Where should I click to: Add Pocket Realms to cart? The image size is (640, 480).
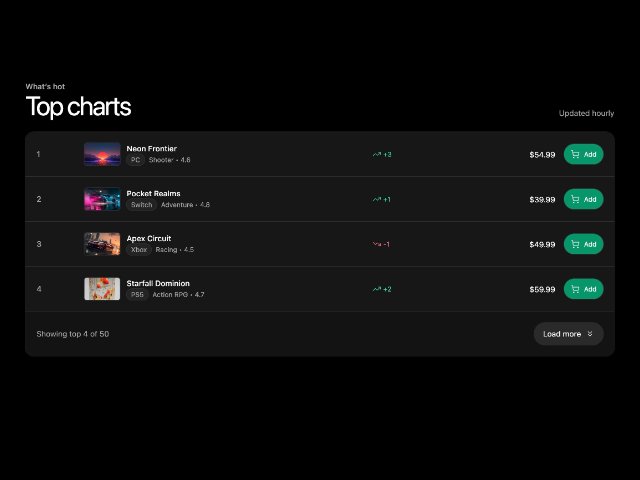(x=583, y=199)
